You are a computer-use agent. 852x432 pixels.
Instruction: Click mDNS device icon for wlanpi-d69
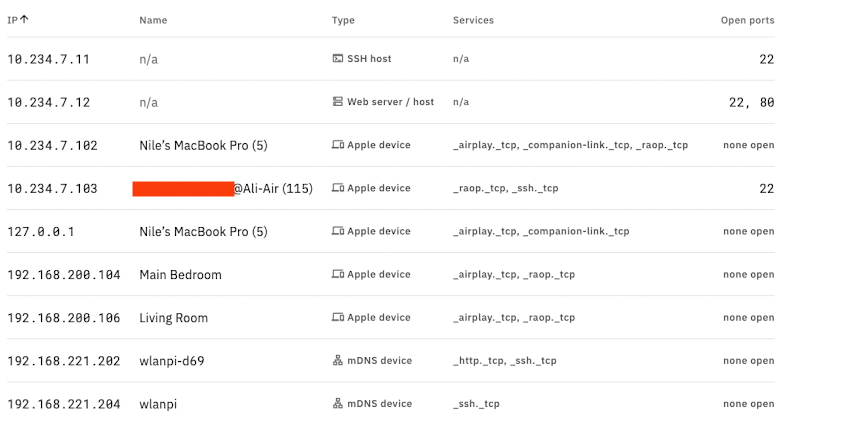pyautogui.click(x=337, y=360)
